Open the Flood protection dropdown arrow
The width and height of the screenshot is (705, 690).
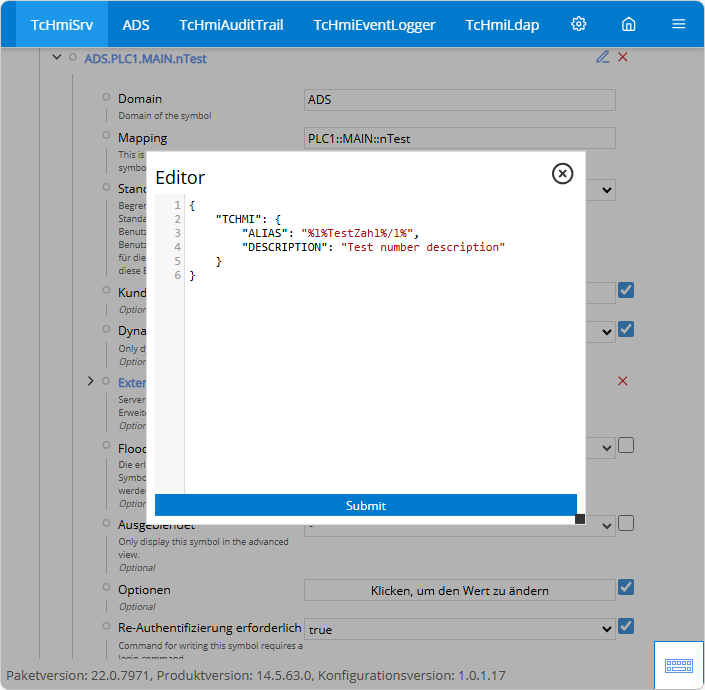tap(607, 448)
